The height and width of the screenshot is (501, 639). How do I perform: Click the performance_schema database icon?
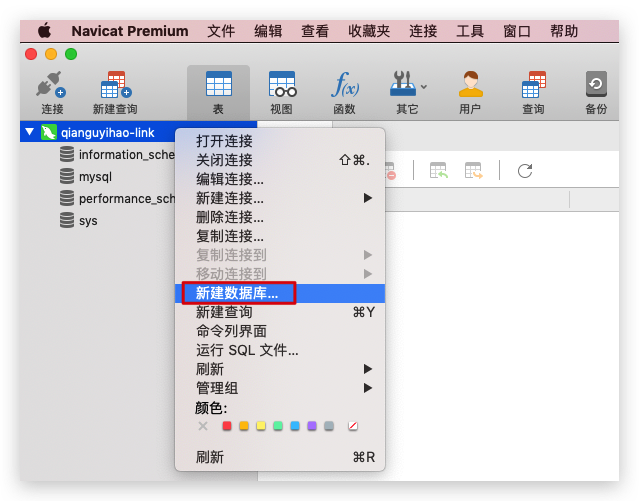[67, 198]
